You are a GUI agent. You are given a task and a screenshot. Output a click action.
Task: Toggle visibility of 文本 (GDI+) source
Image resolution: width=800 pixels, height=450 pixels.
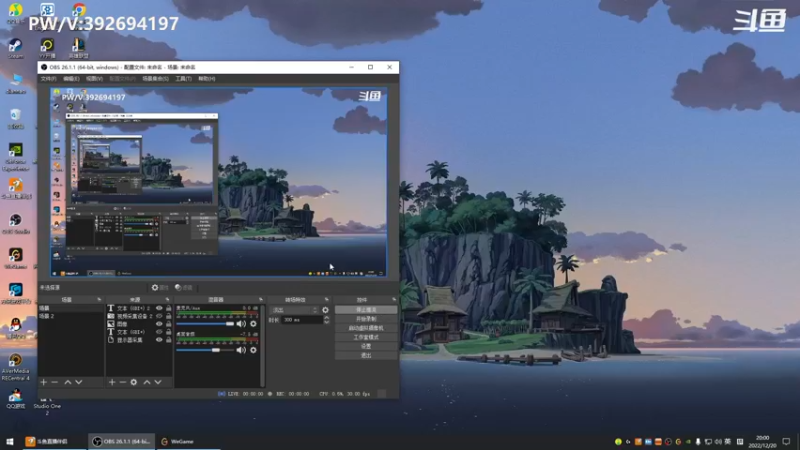tap(159, 332)
